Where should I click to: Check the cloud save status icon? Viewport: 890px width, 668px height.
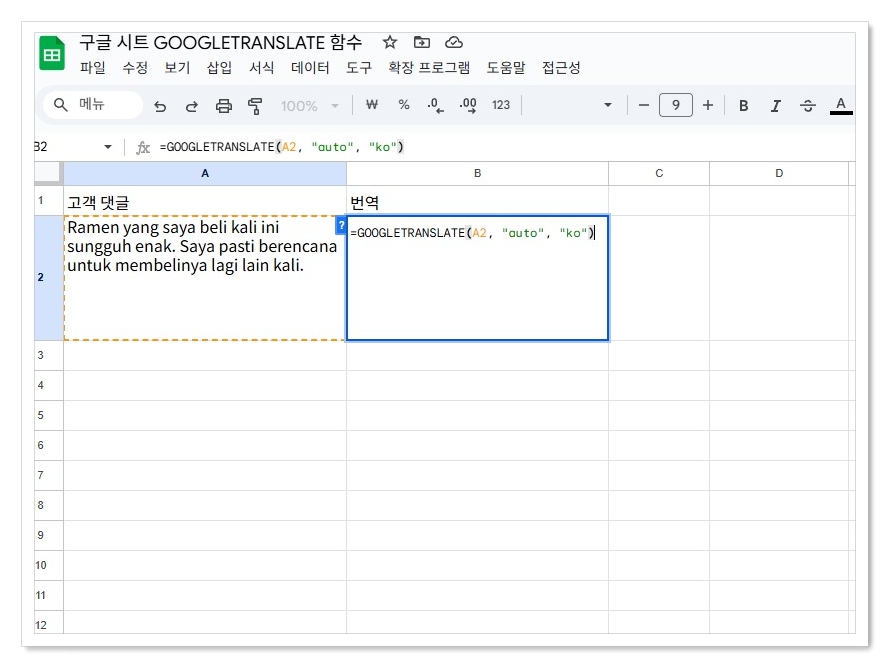pos(454,42)
